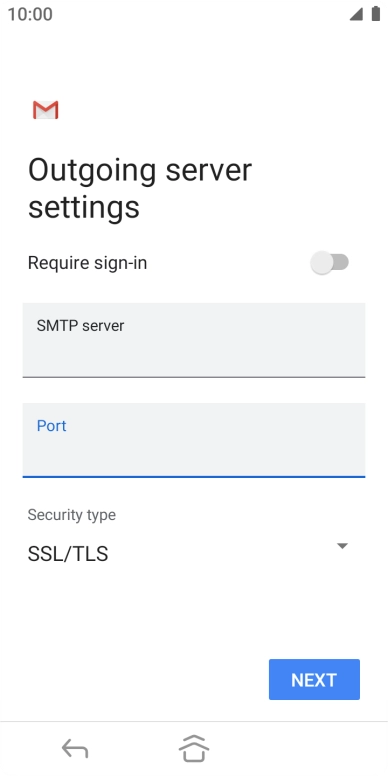Tap the blue Port field label

(51, 426)
